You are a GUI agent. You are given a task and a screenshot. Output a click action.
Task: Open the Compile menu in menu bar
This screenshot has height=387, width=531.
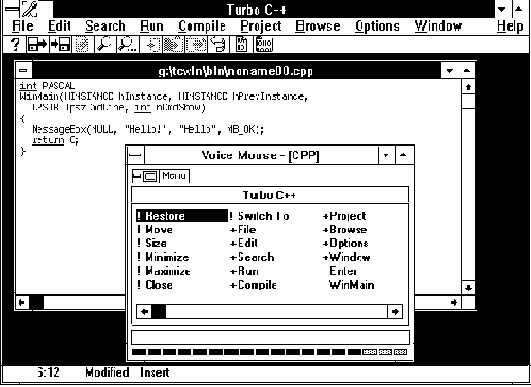202,26
